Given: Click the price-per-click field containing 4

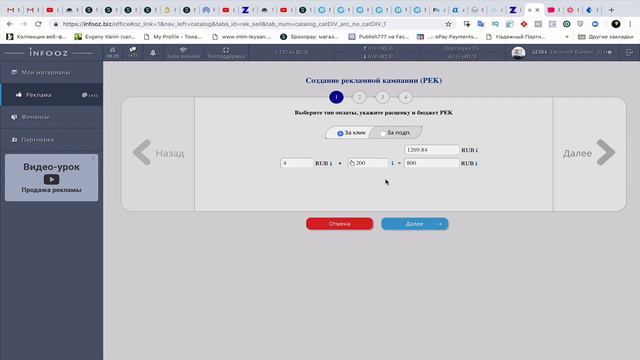Looking at the screenshot, I should click(297, 163).
